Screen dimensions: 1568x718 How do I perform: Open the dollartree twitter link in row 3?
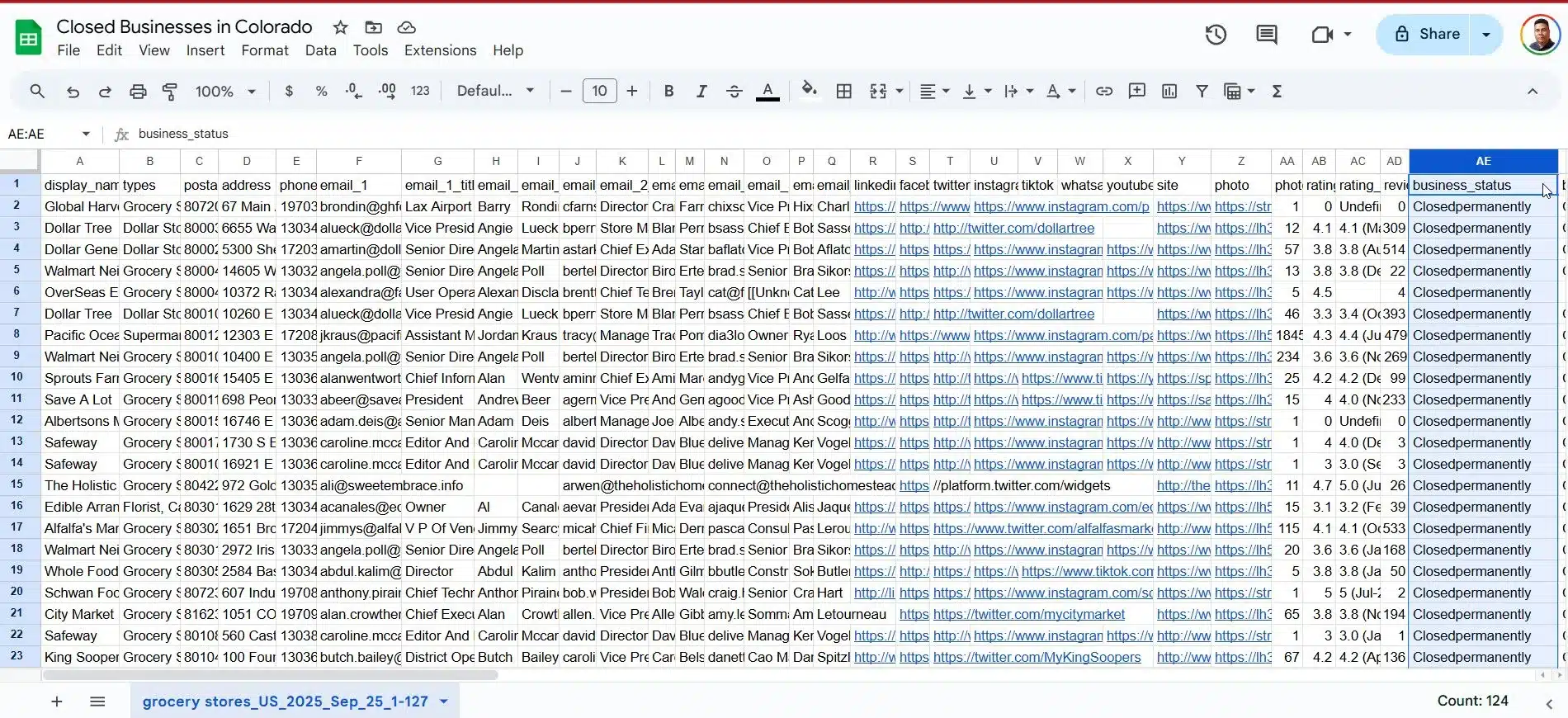(1013, 228)
